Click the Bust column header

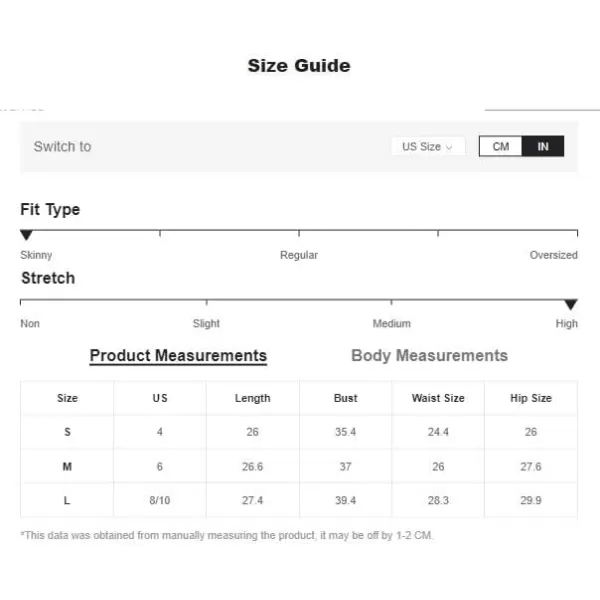coord(346,398)
